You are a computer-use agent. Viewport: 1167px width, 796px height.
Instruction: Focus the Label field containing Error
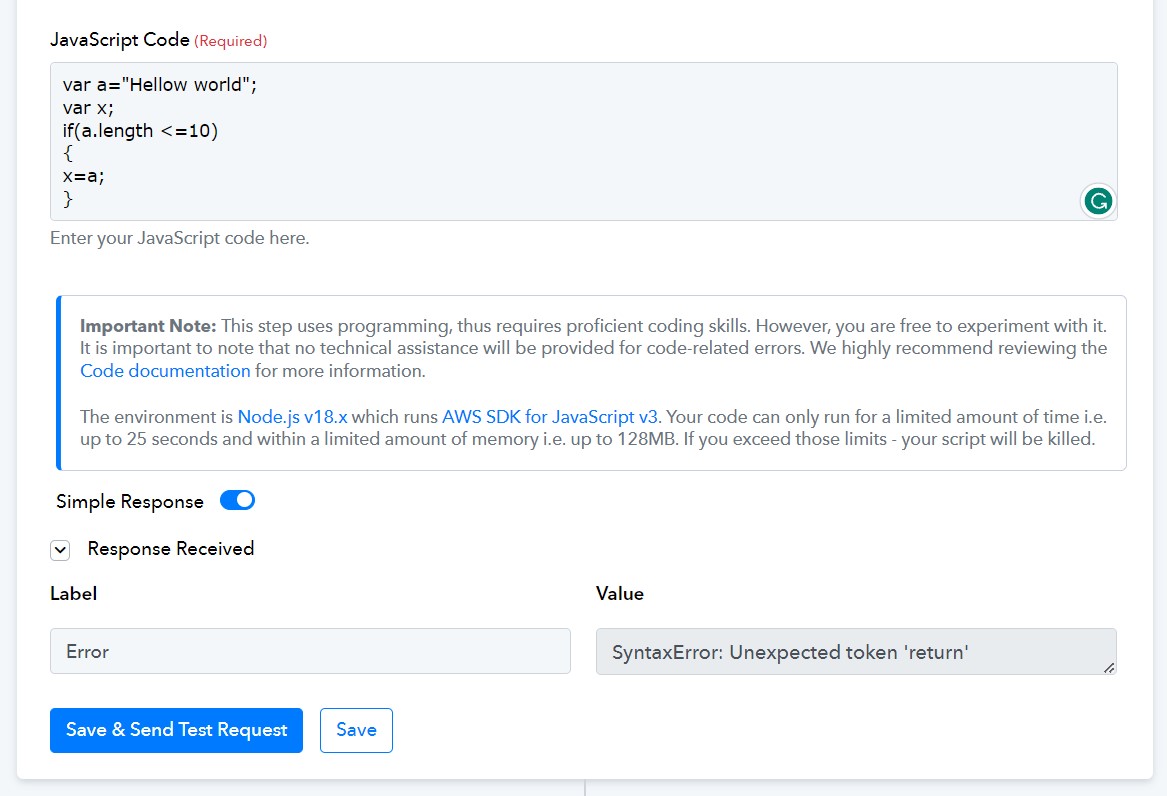click(x=310, y=652)
